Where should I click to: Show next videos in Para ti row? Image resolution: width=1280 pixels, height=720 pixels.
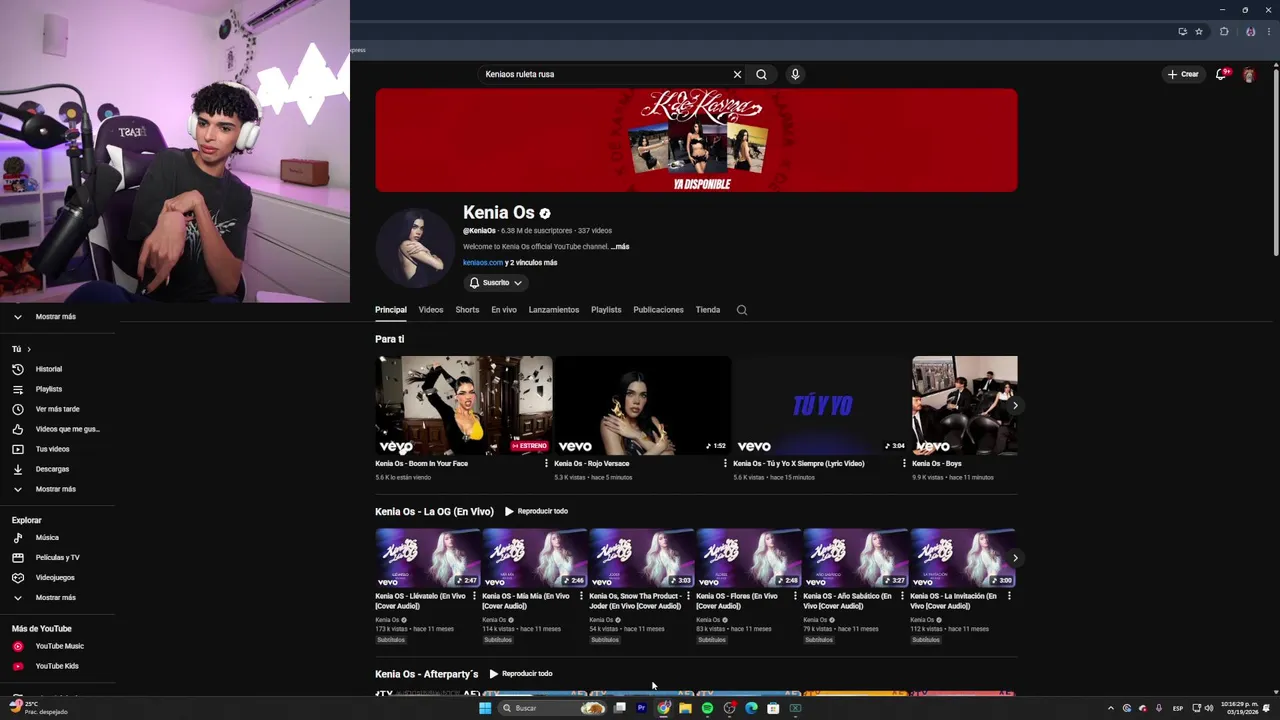(1015, 406)
